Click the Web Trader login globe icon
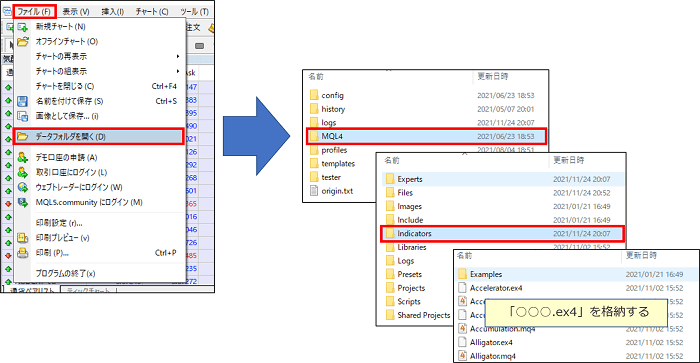Viewport: 700px width, 363px height. [x=22, y=188]
